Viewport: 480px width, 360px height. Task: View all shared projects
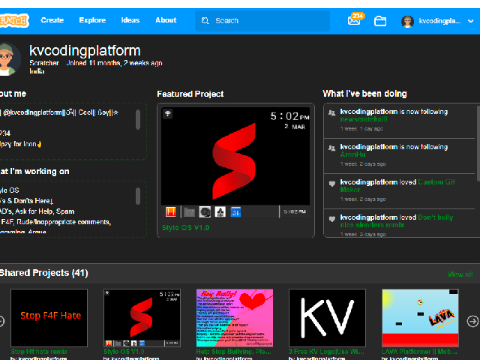click(x=460, y=274)
